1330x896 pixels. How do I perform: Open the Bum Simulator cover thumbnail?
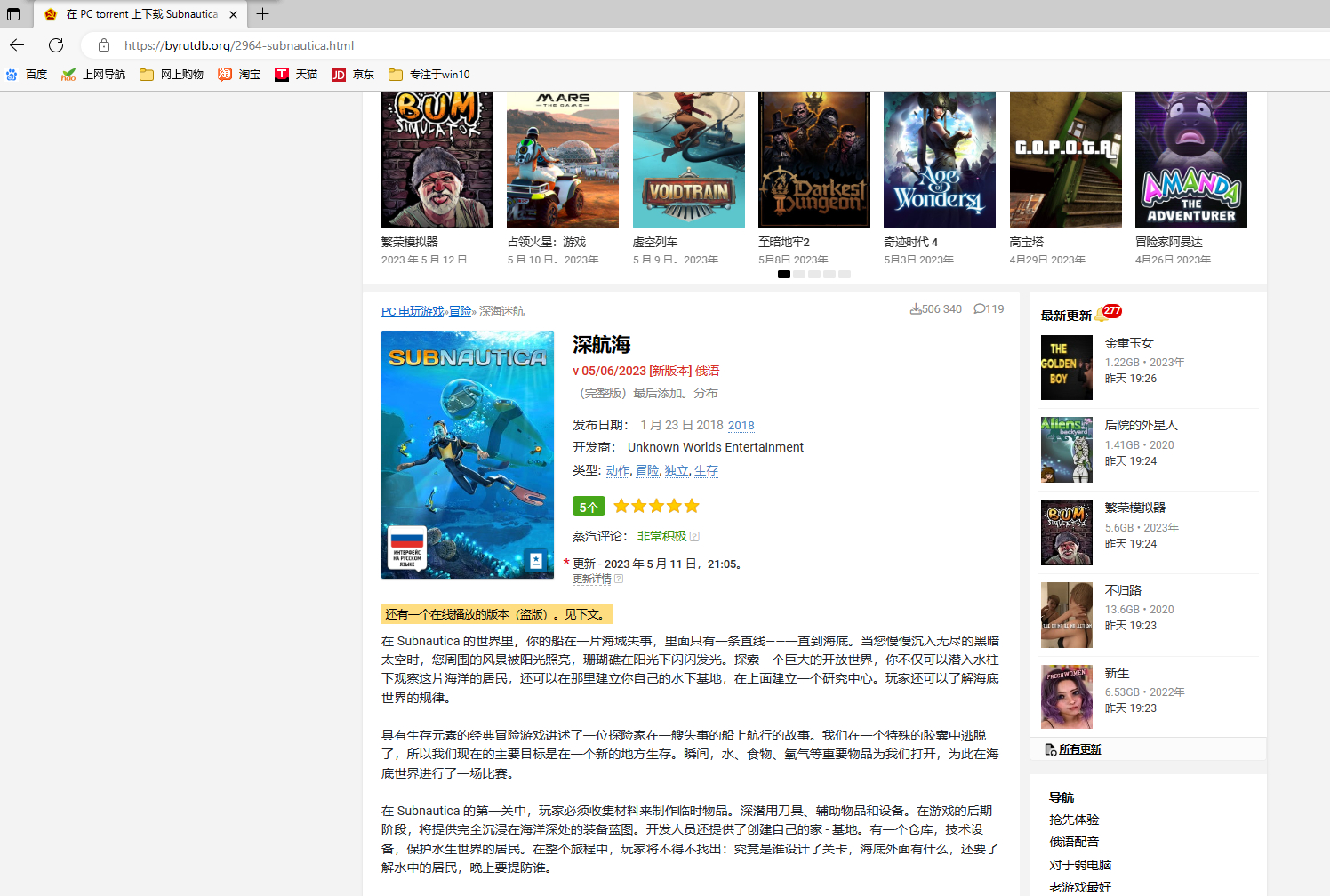click(x=437, y=160)
